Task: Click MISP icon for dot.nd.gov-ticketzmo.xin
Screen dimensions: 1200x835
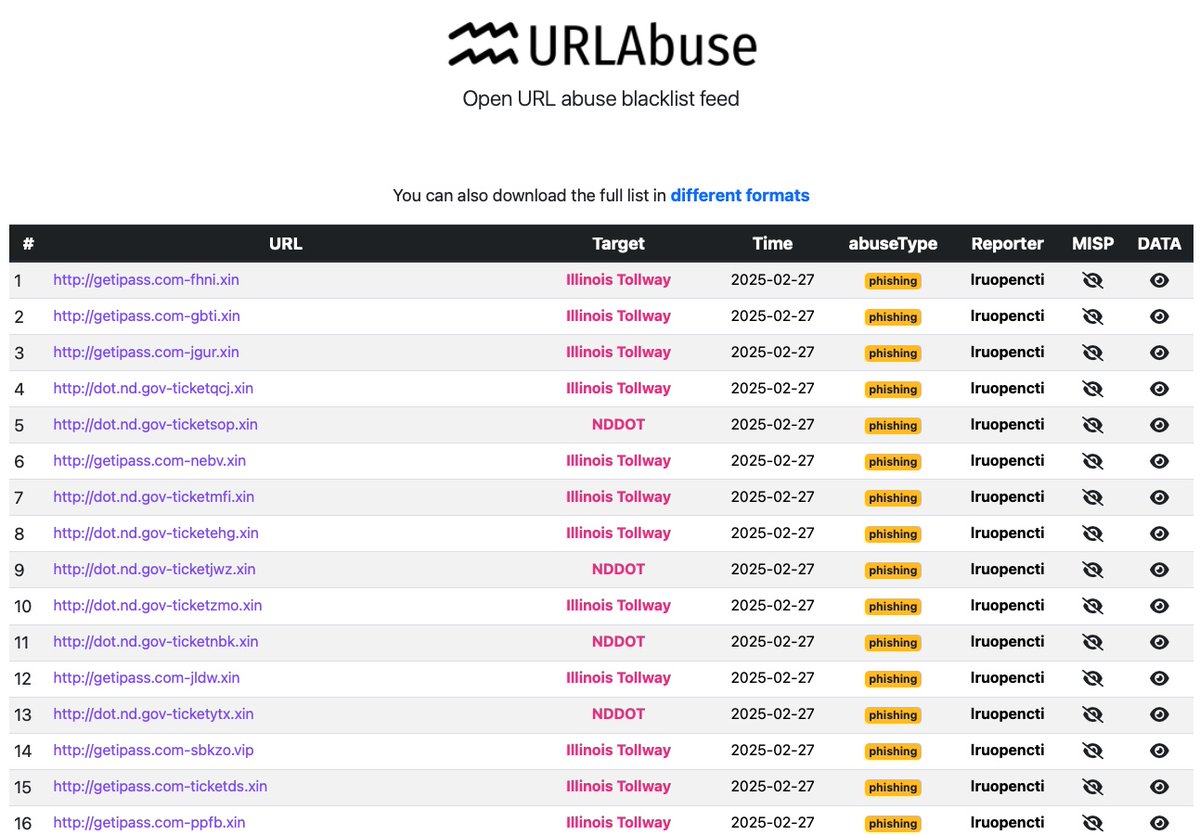Action: click(x=1092, y=606)
